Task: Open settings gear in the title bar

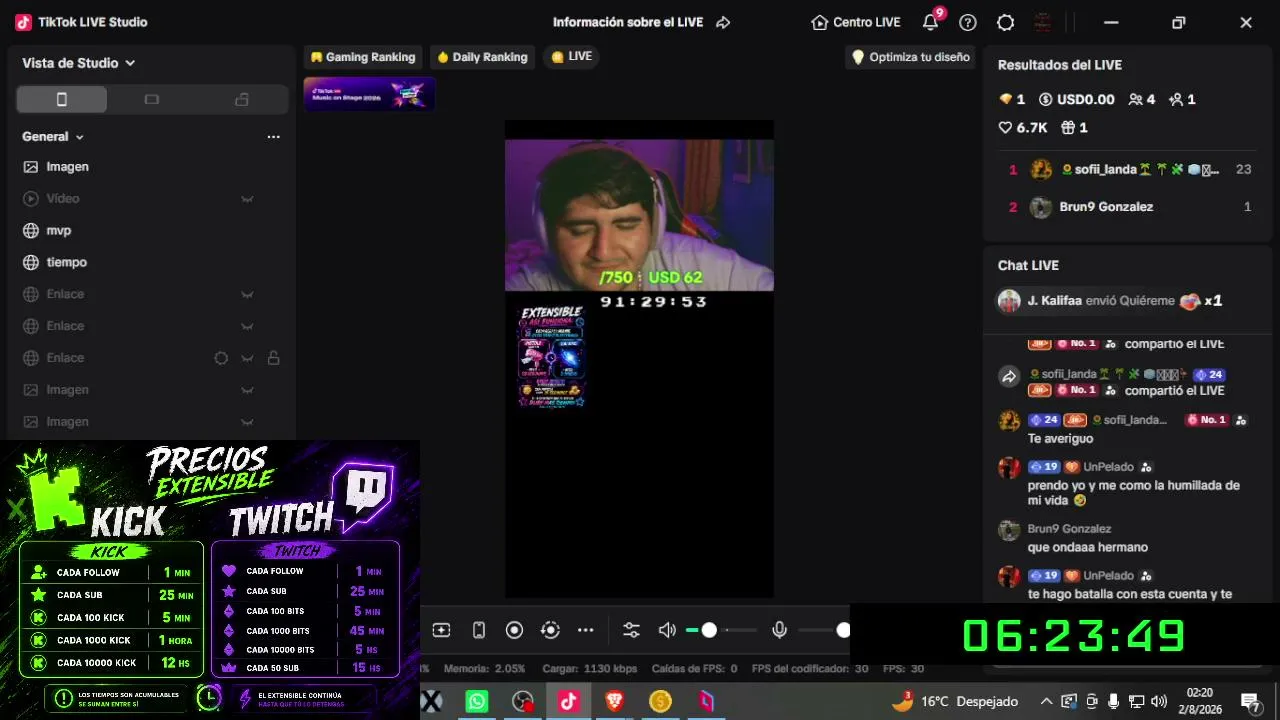Action: point(1006,22)
